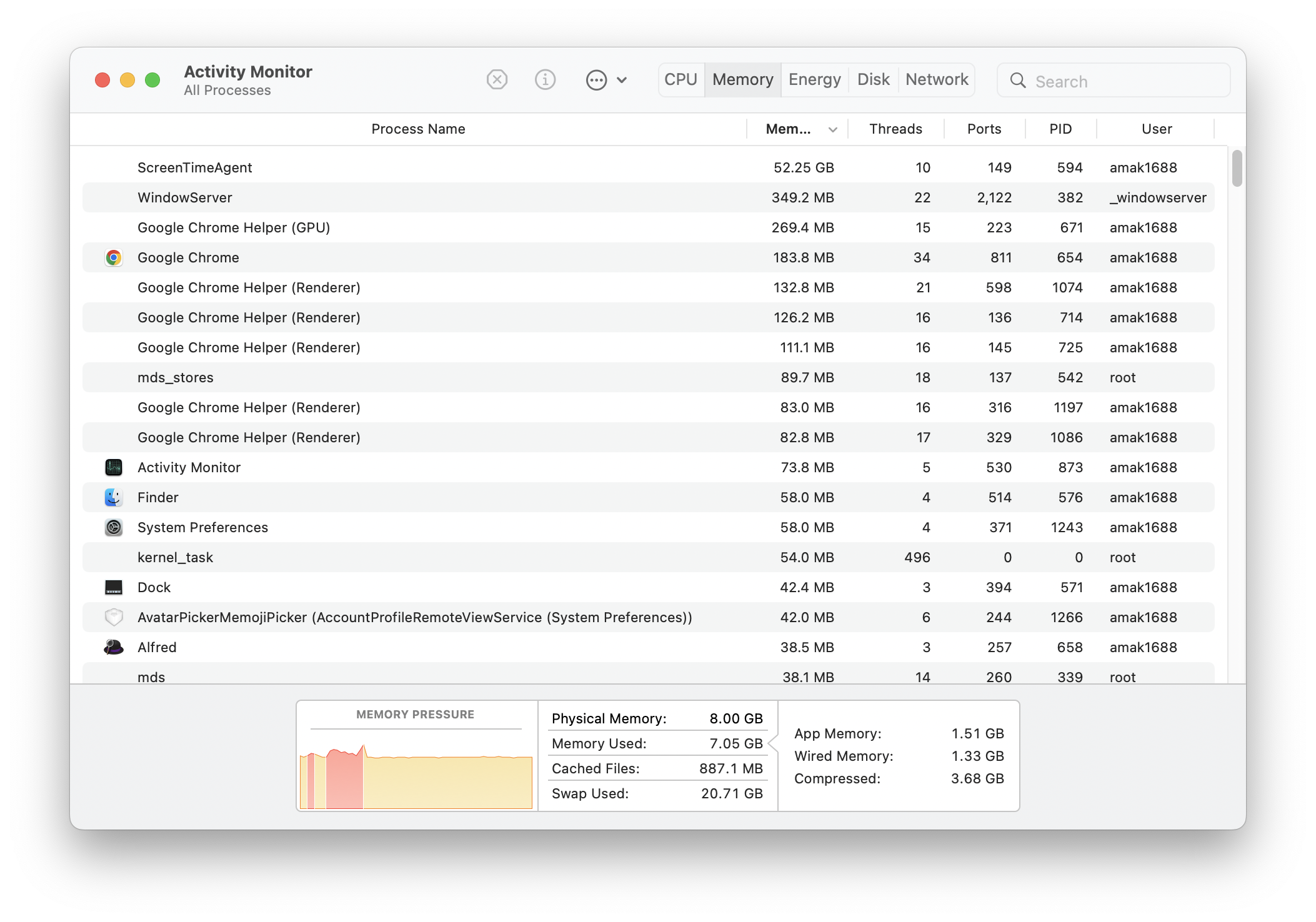1316x922 pixels.
Task: Sort by the Ports column header
Action: [x=984, y=129]
